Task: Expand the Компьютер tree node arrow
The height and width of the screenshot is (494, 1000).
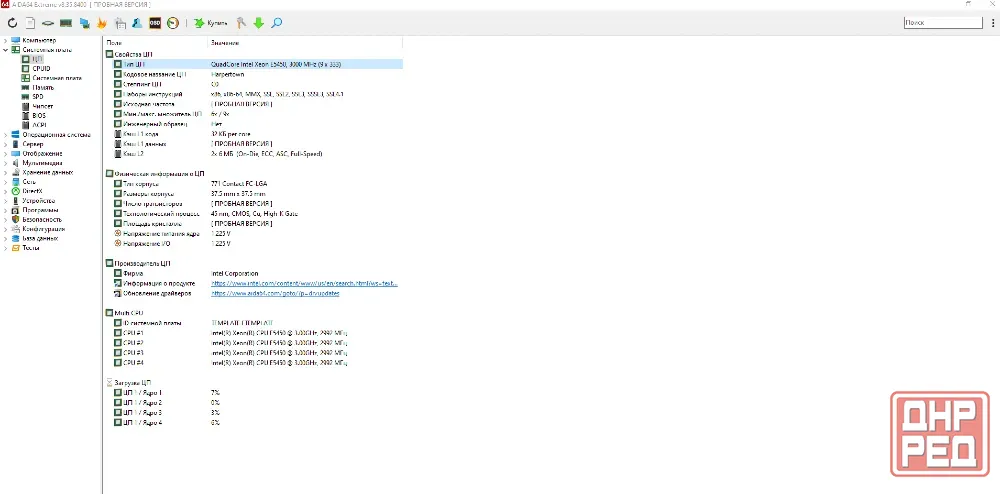Action: point(6,40)
